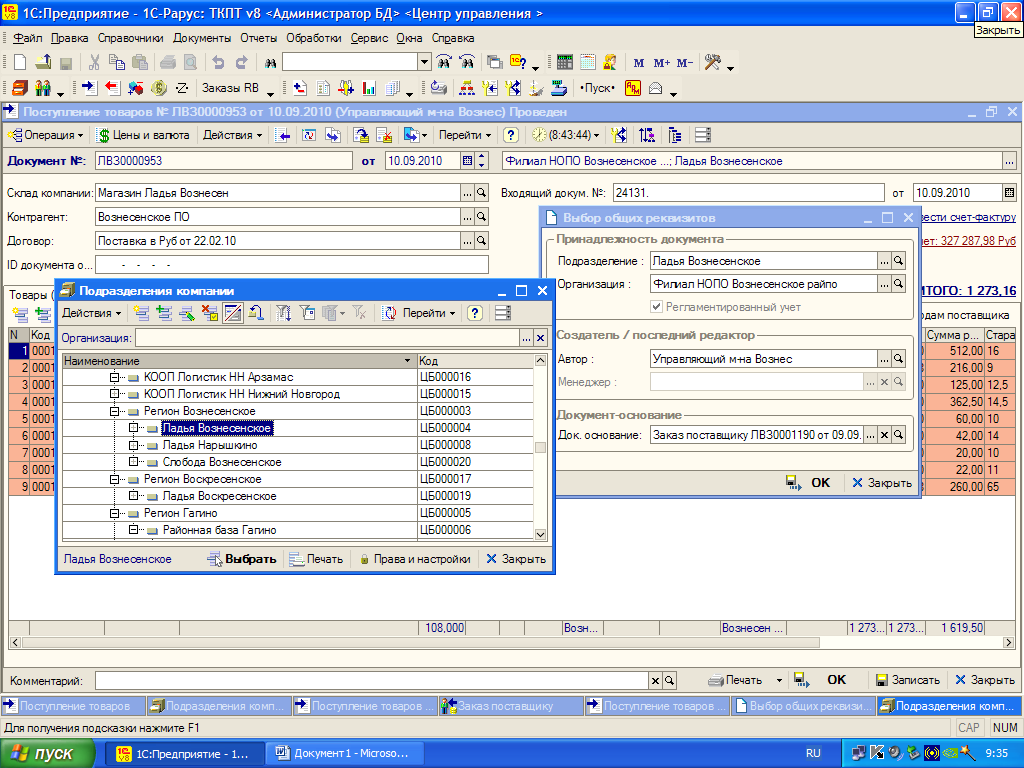Open search combo box dropdown in main toolbar
1024x768 pixels.
point(424,62)
